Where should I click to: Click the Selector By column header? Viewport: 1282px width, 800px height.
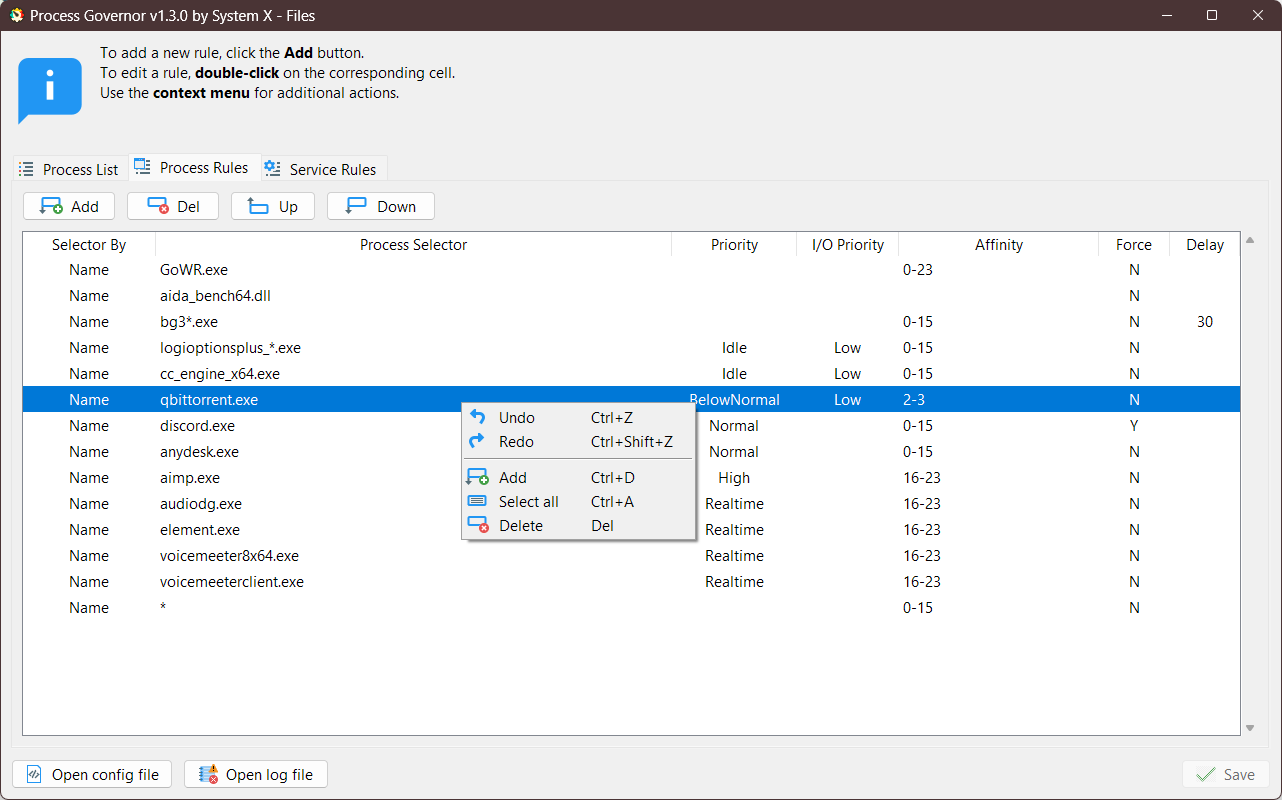pyautogui.click(x=89, y=245)
